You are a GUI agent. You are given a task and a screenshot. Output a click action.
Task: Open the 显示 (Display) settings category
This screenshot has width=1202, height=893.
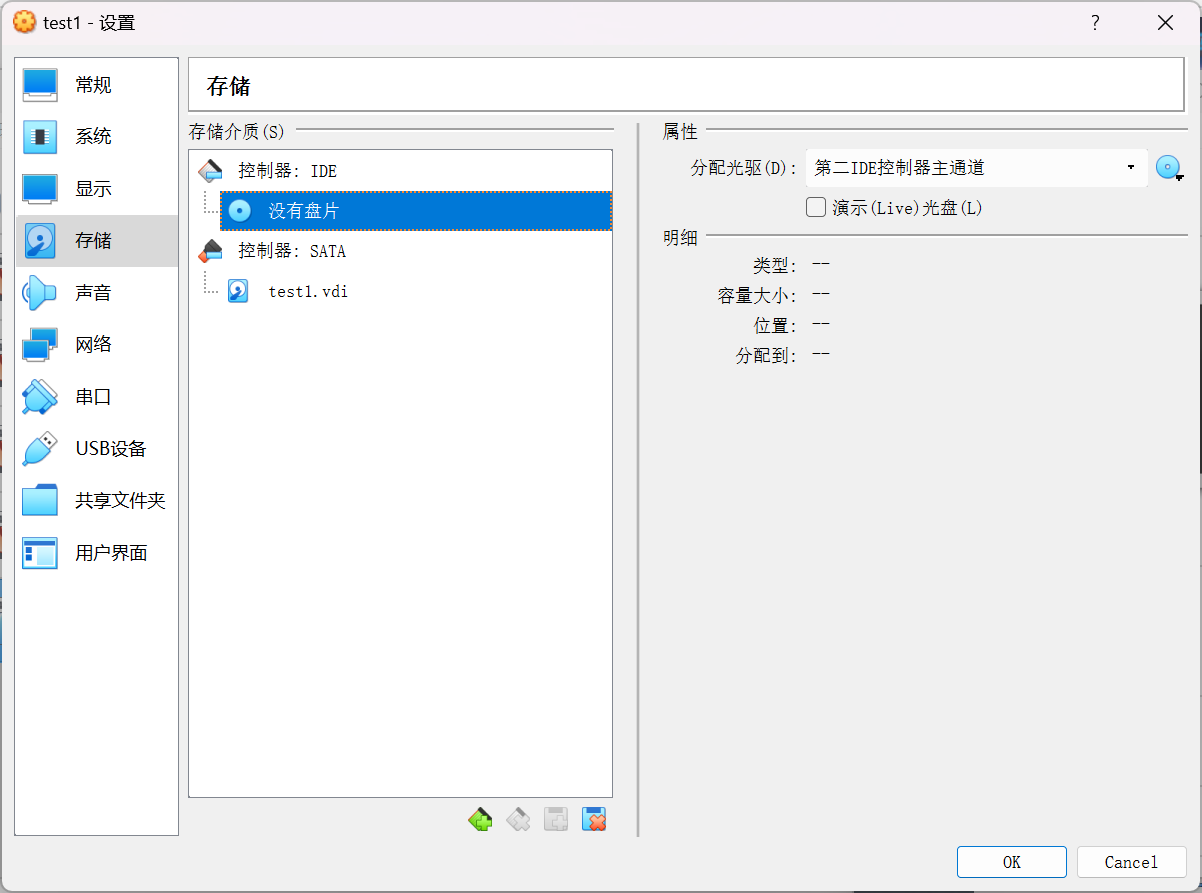(96, 189)
